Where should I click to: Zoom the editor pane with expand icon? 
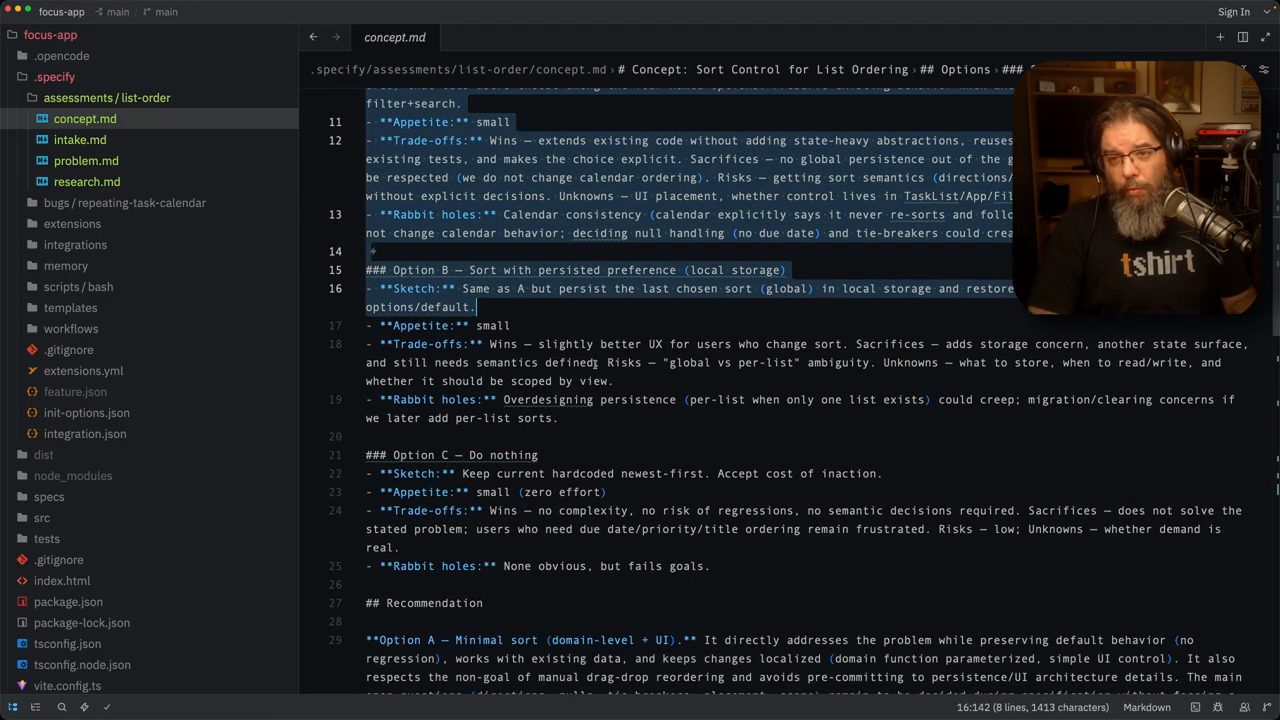tap(1265, 37)
